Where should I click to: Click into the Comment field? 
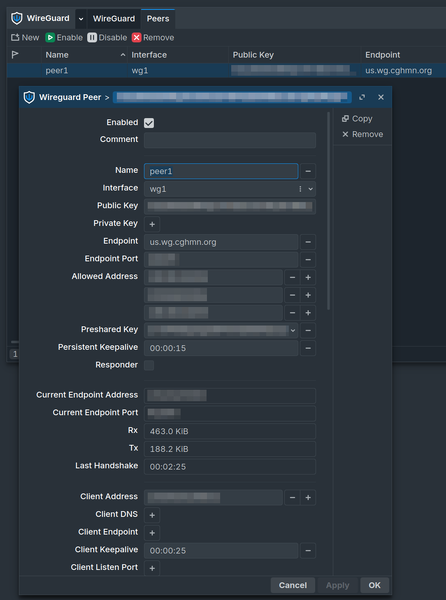click(230, 140)
